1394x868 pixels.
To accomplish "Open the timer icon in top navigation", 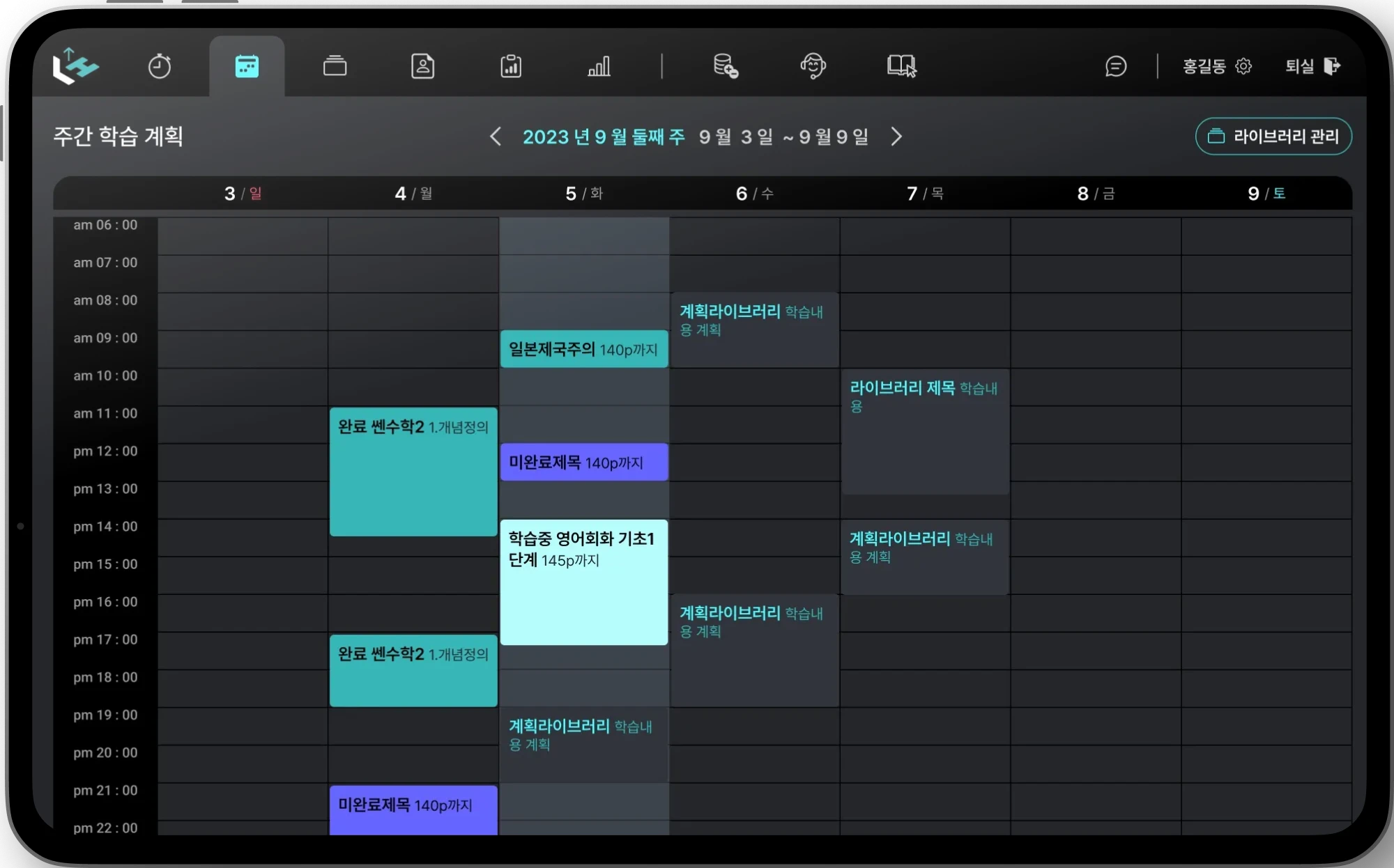I will [160, 66].
